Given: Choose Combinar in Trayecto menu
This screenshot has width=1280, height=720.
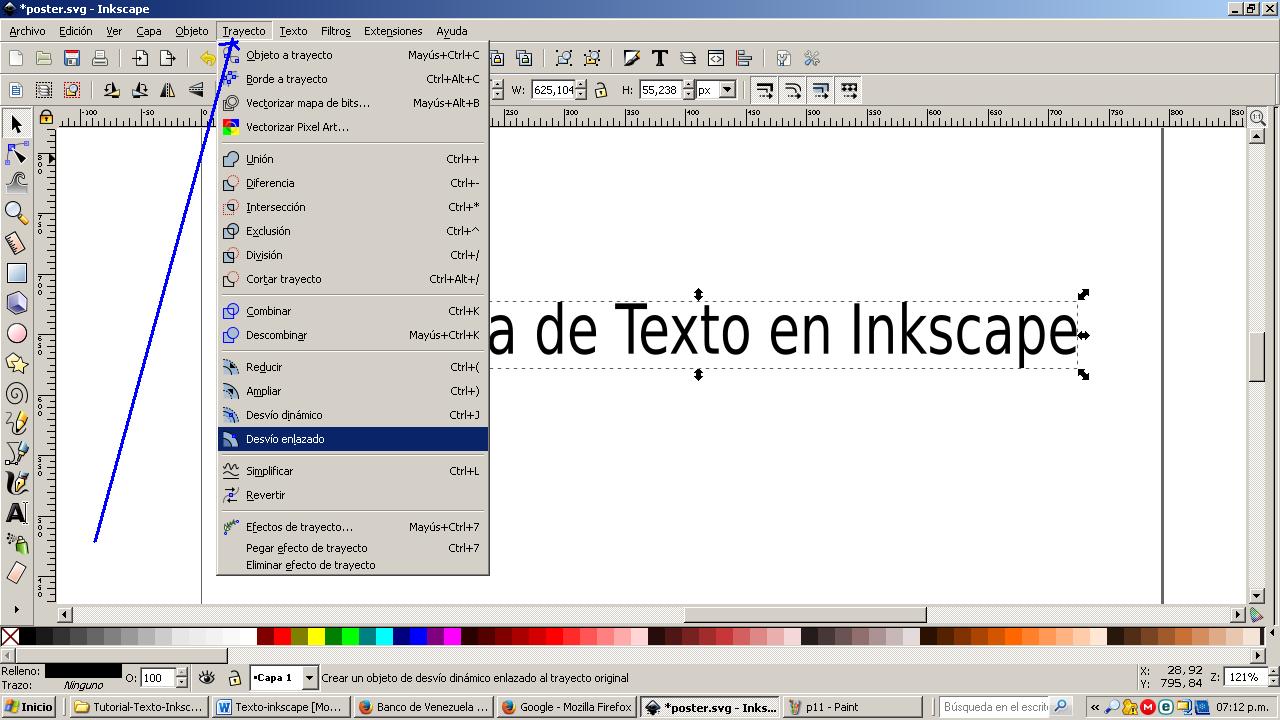Looking at the screenshot, I should [x=353, y=311].
